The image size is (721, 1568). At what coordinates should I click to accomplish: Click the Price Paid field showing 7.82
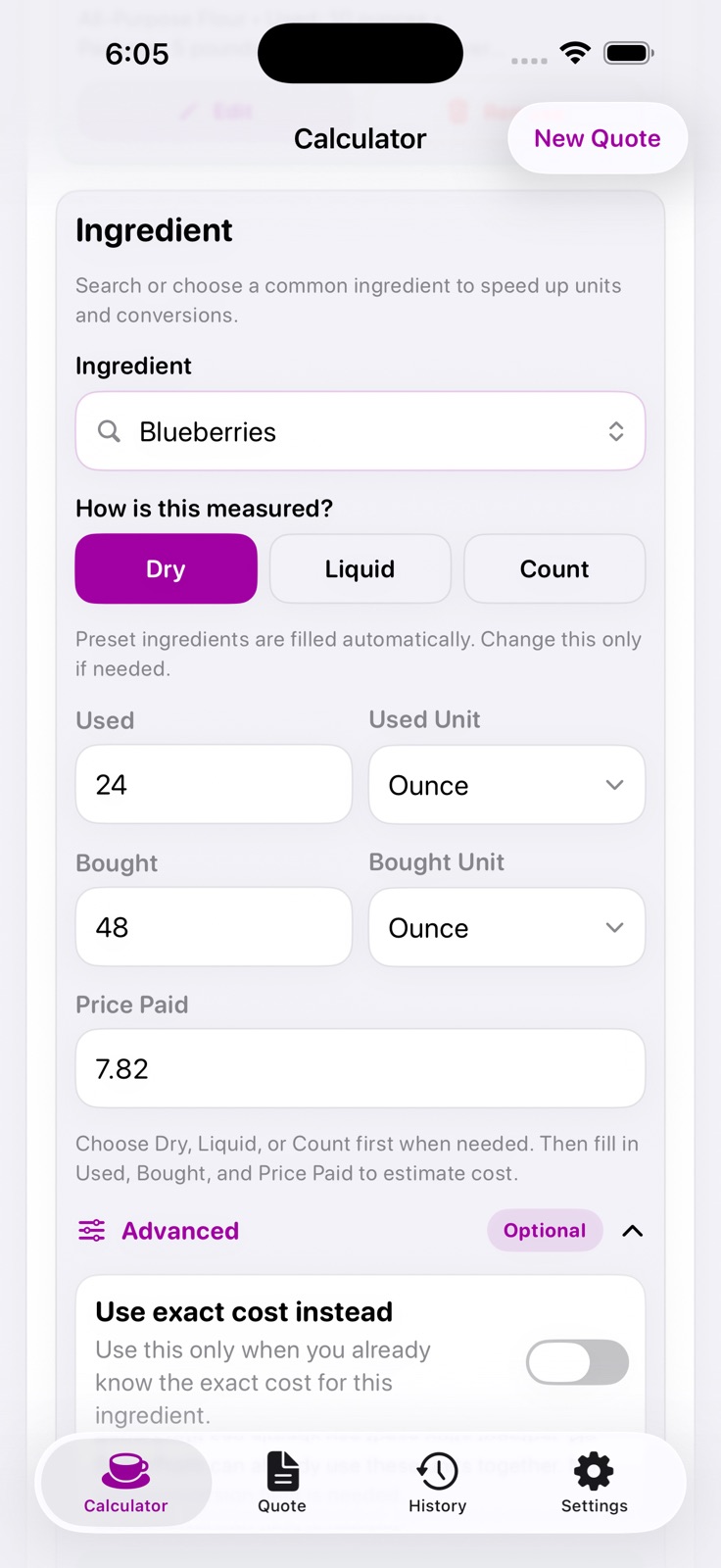click(360, 1068)
